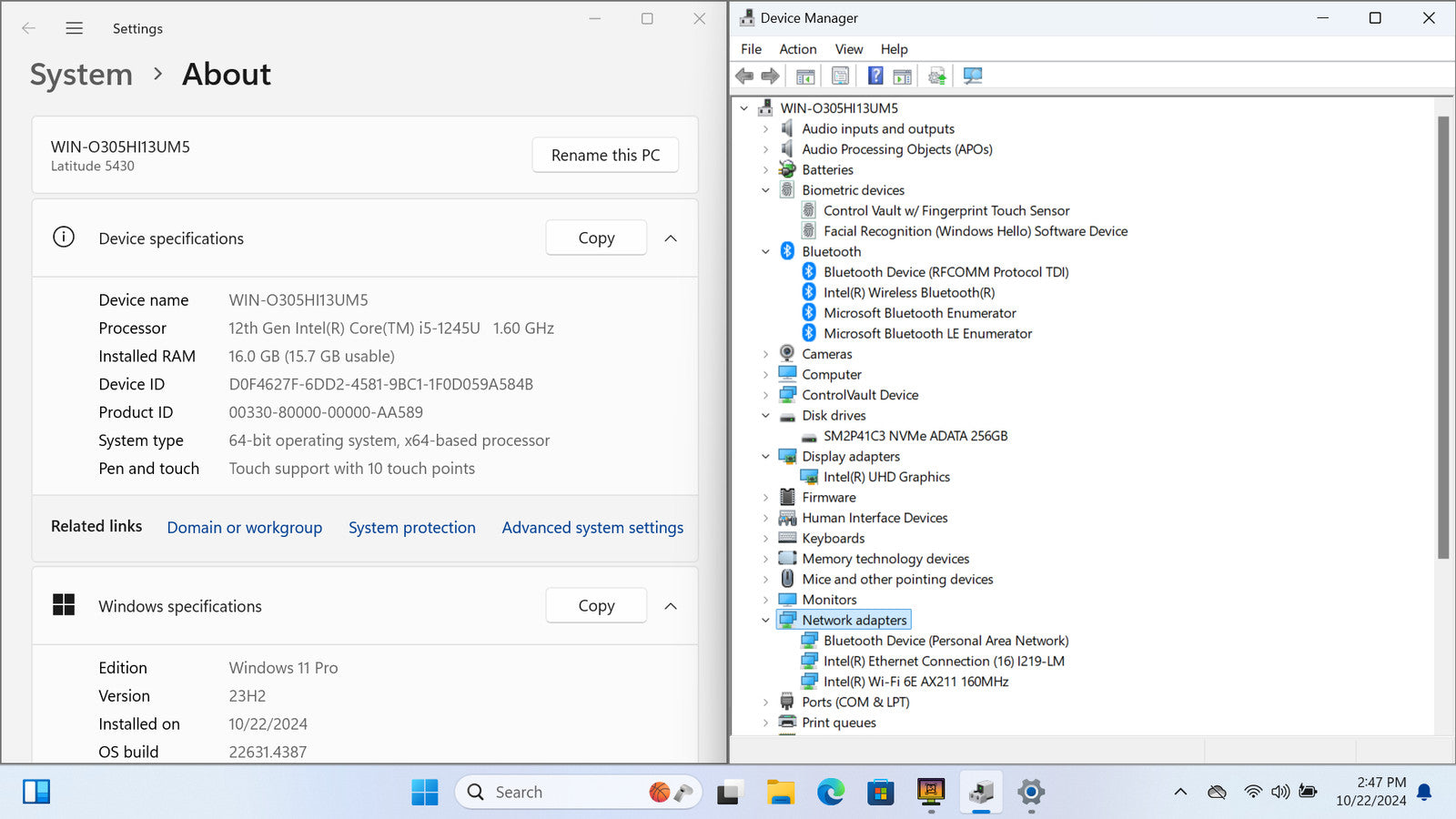This screenshot has height=819, width=1456.
Task: Collapse the Disk drives node
Action: pos(765,416)
